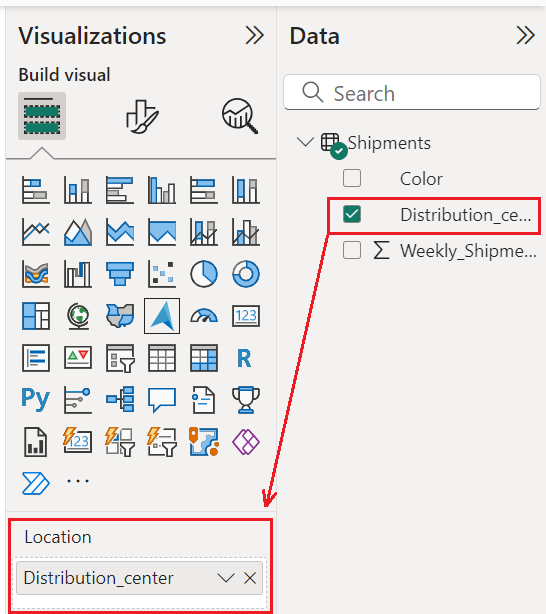The width and height of the screenshot is (546, 614).
Task: Select the Matrix visual
Action: pyautogui.click(x=204, y=358)
